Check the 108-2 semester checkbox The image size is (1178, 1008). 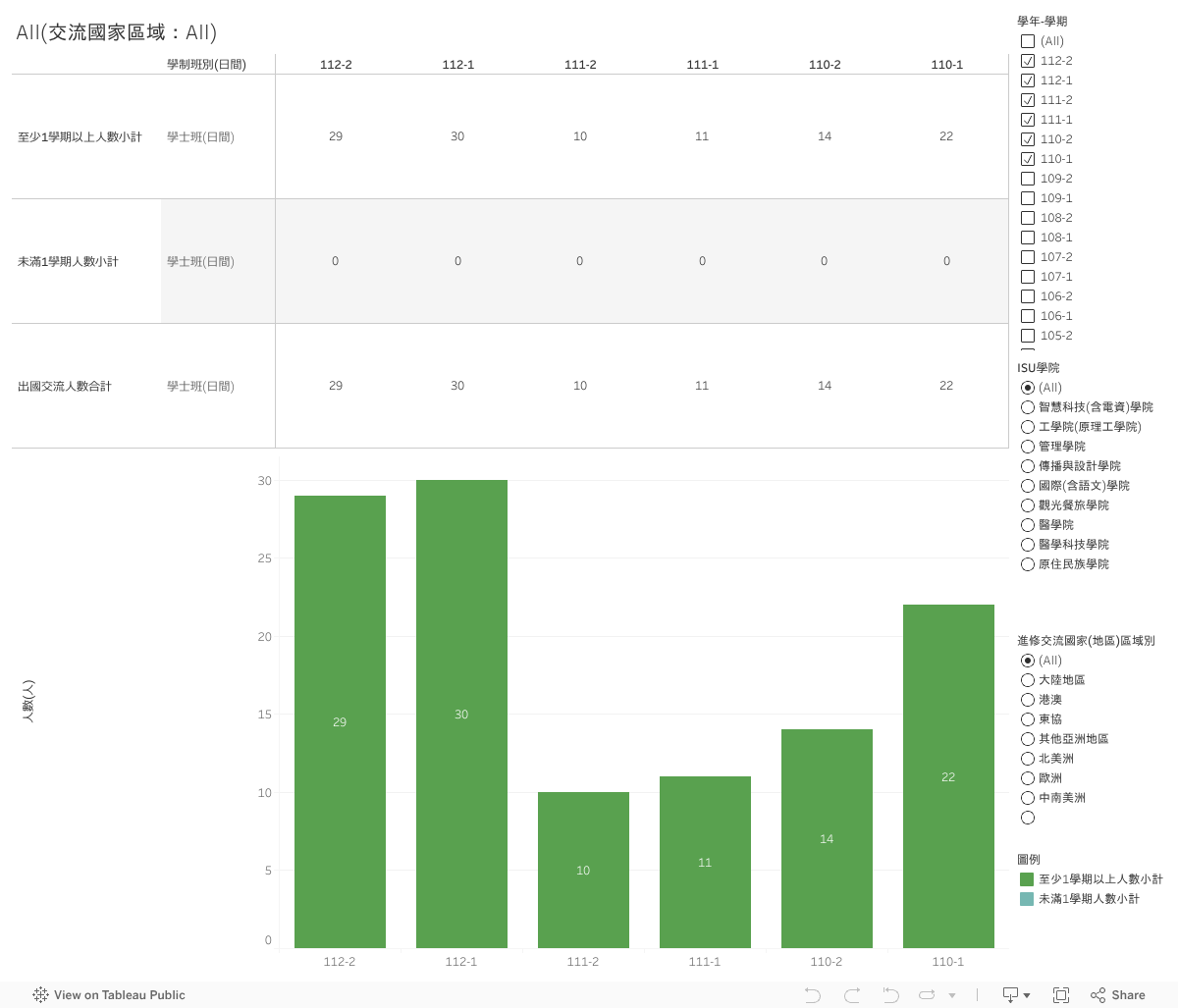click(x=1028, y=218)
